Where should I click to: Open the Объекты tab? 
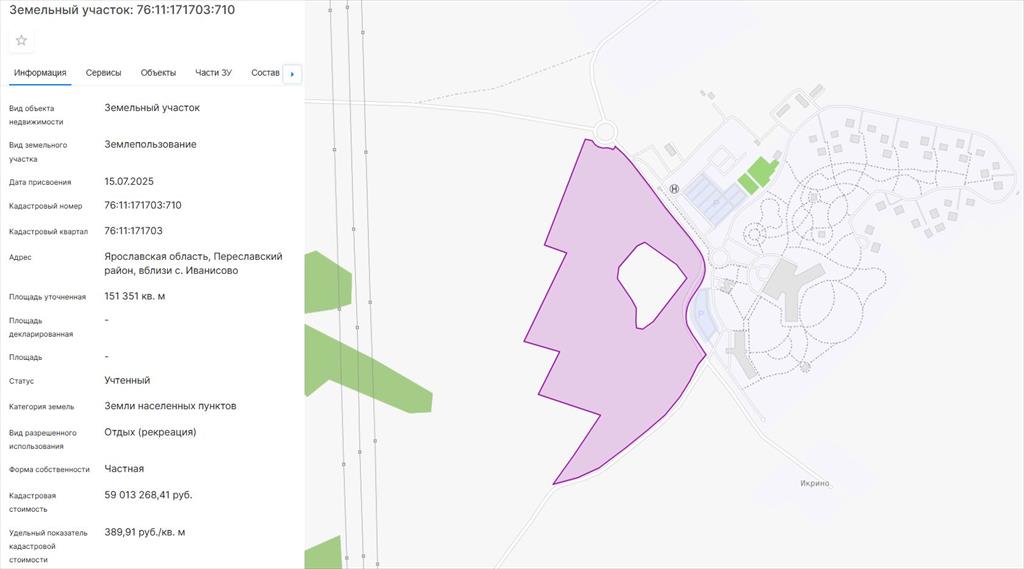tap(158, 73)
